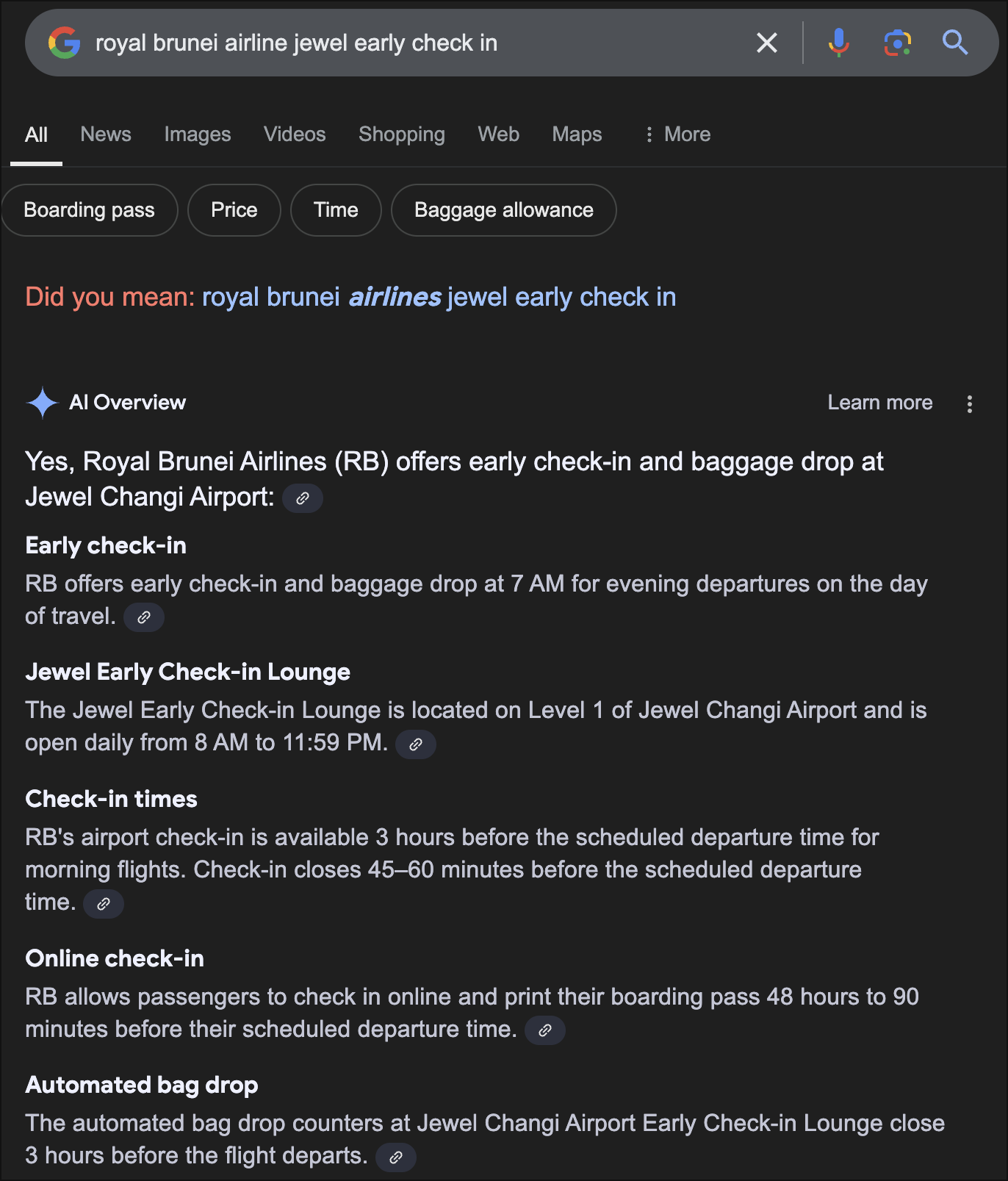Expand the More search filters menu
The height and width of the screenshot is (1181, 1008).
tap(678, 134)
